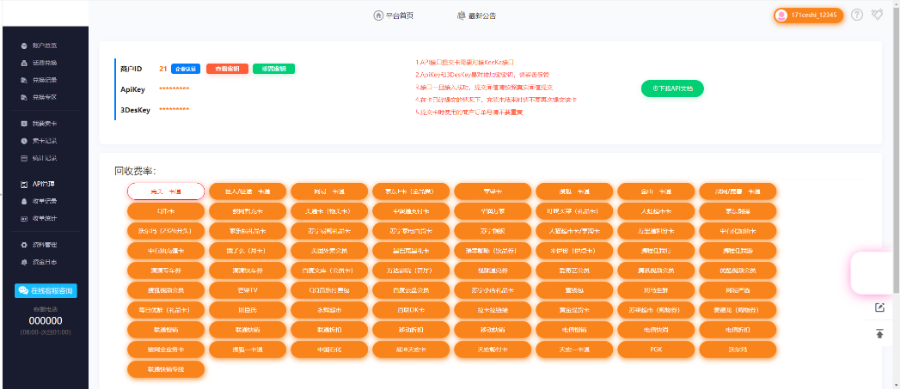
Task: Select the 搜狐一卡通 rate tag
Action: [247, 349]
